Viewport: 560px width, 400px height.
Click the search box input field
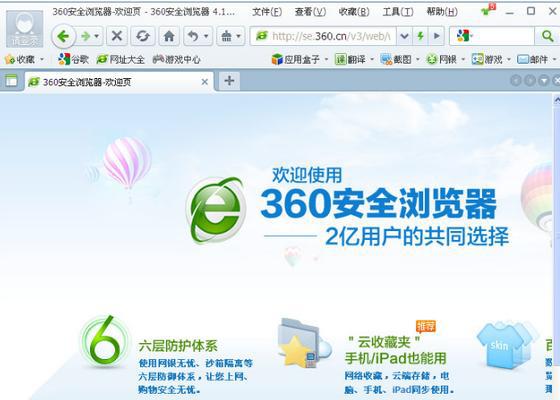click(504, 36)
